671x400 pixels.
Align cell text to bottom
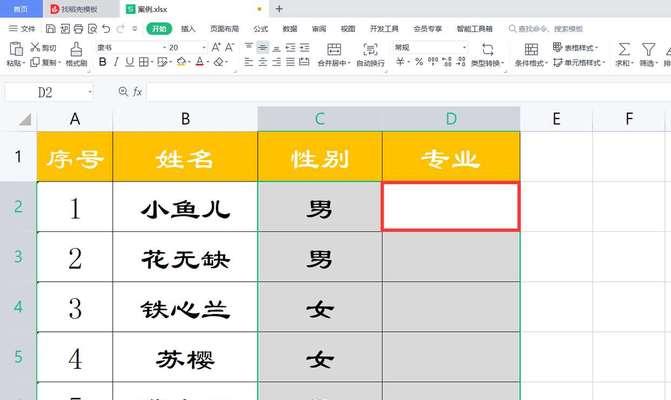point(276,47)
